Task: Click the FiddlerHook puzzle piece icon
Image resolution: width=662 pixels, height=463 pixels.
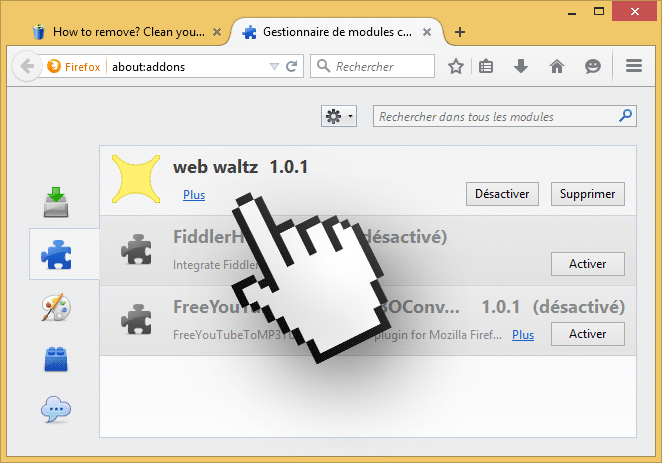Action: click(136, 249)
